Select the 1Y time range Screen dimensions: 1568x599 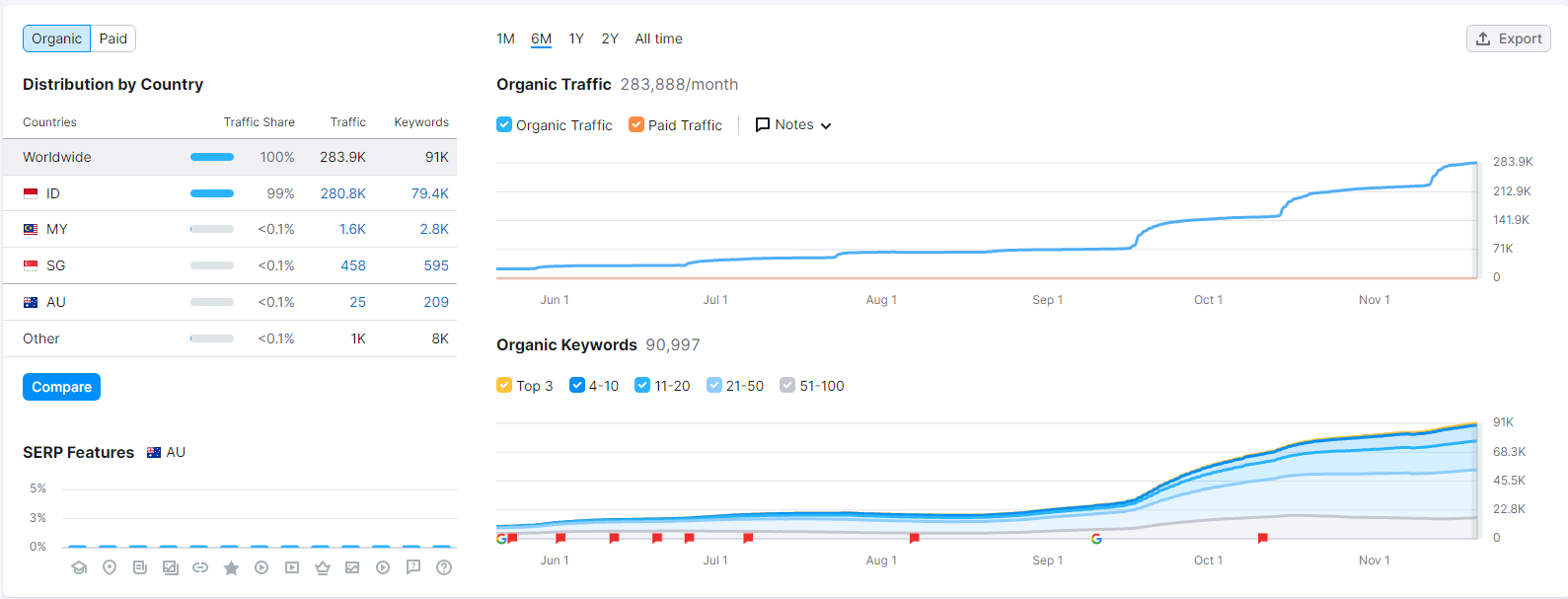576,38
